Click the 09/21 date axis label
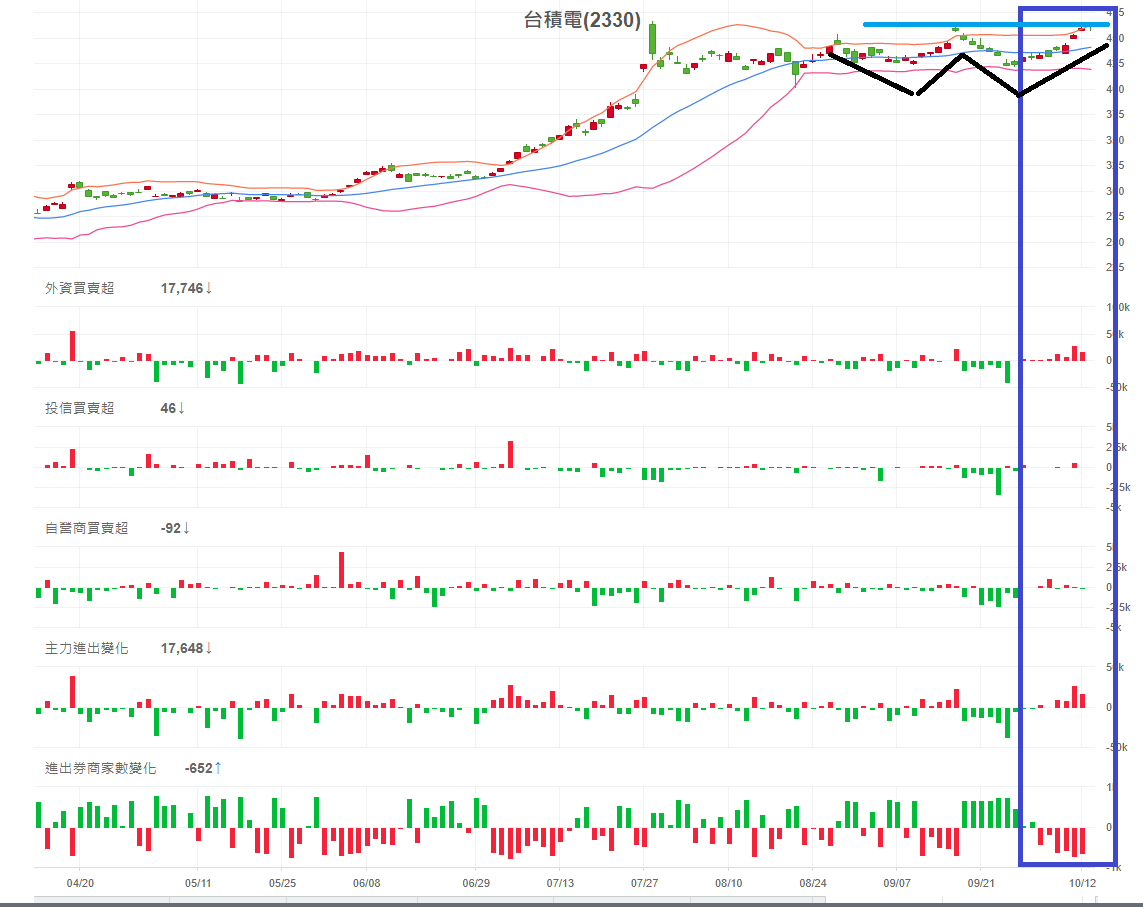This screenshot has height=907, width=1143. [x=980, y=883]
